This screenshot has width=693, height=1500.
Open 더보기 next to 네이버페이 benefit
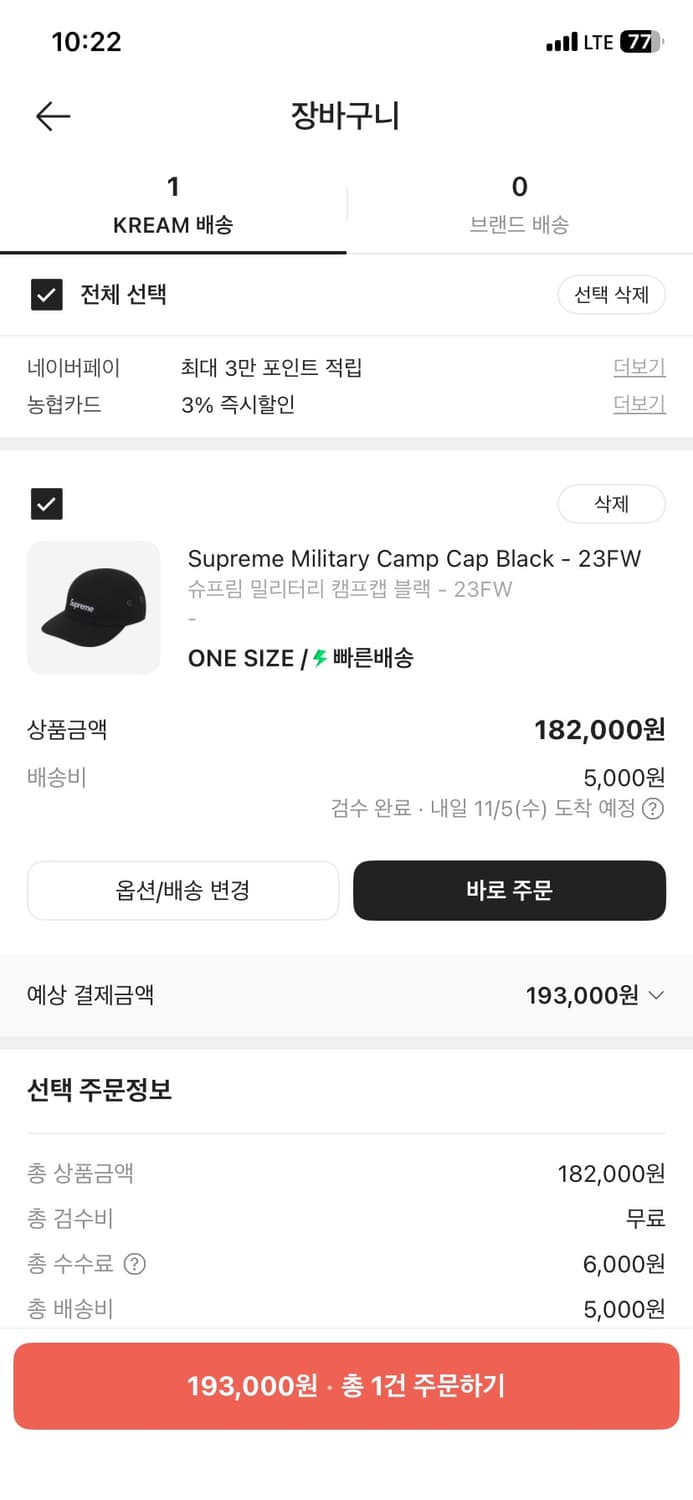639,367
